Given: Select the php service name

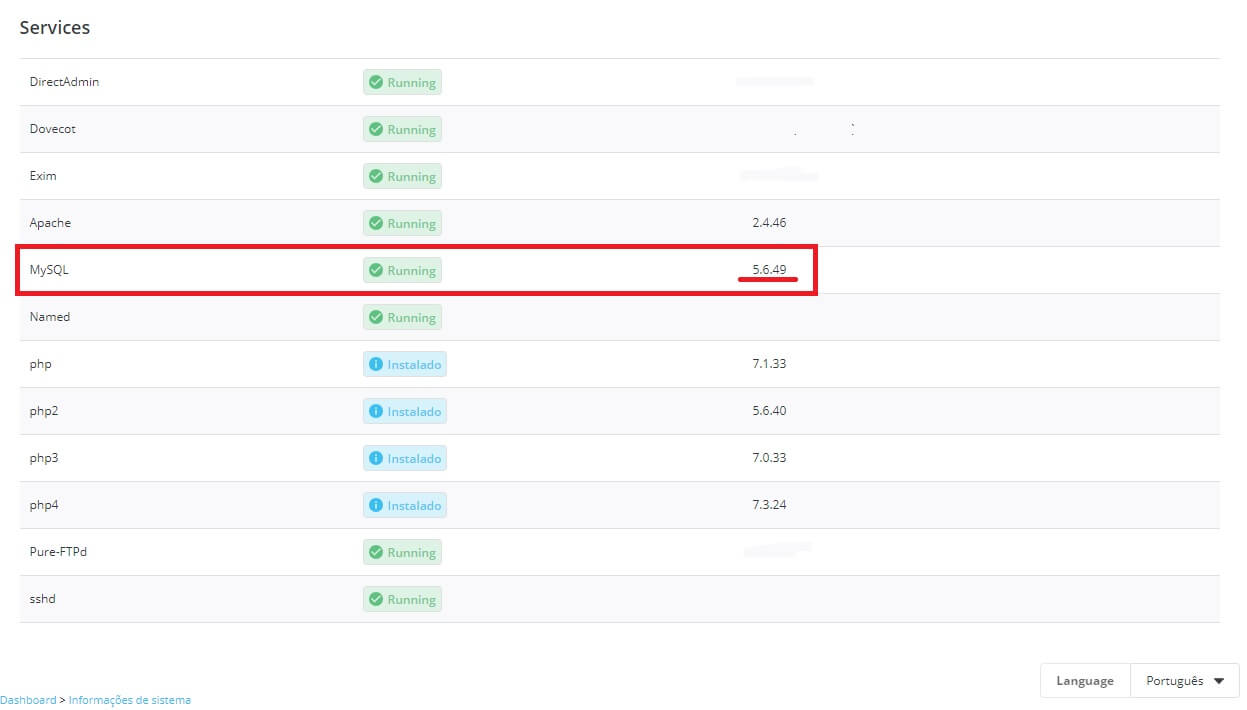Looking at the screenshot, I should tap(40, 365).
